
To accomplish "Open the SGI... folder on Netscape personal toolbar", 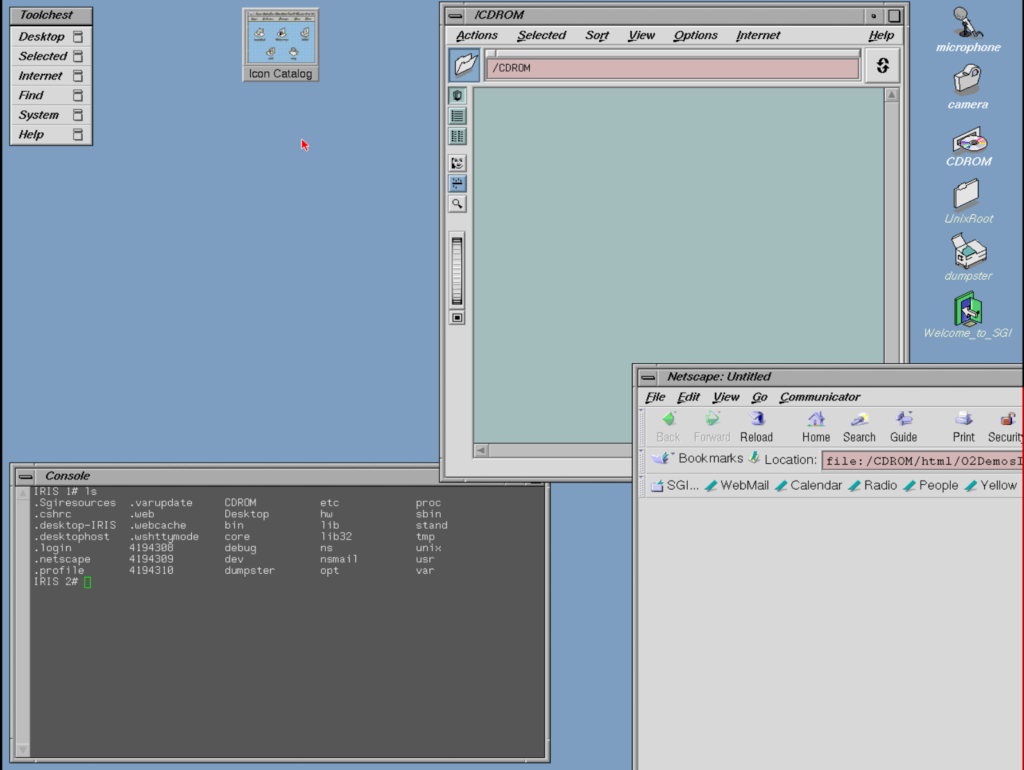I will [675, 485].
